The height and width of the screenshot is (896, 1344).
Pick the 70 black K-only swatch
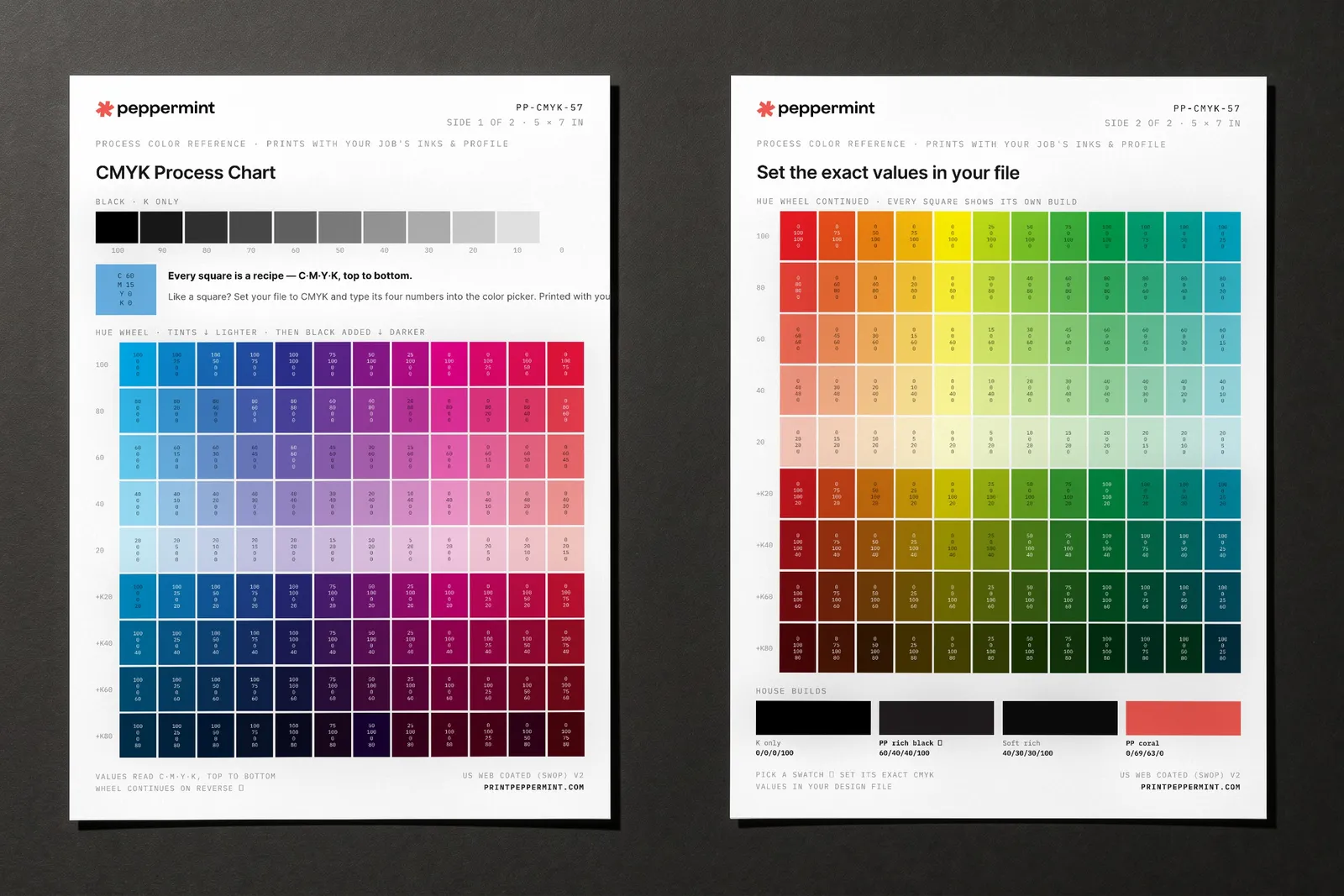click(x=250, y=228)
